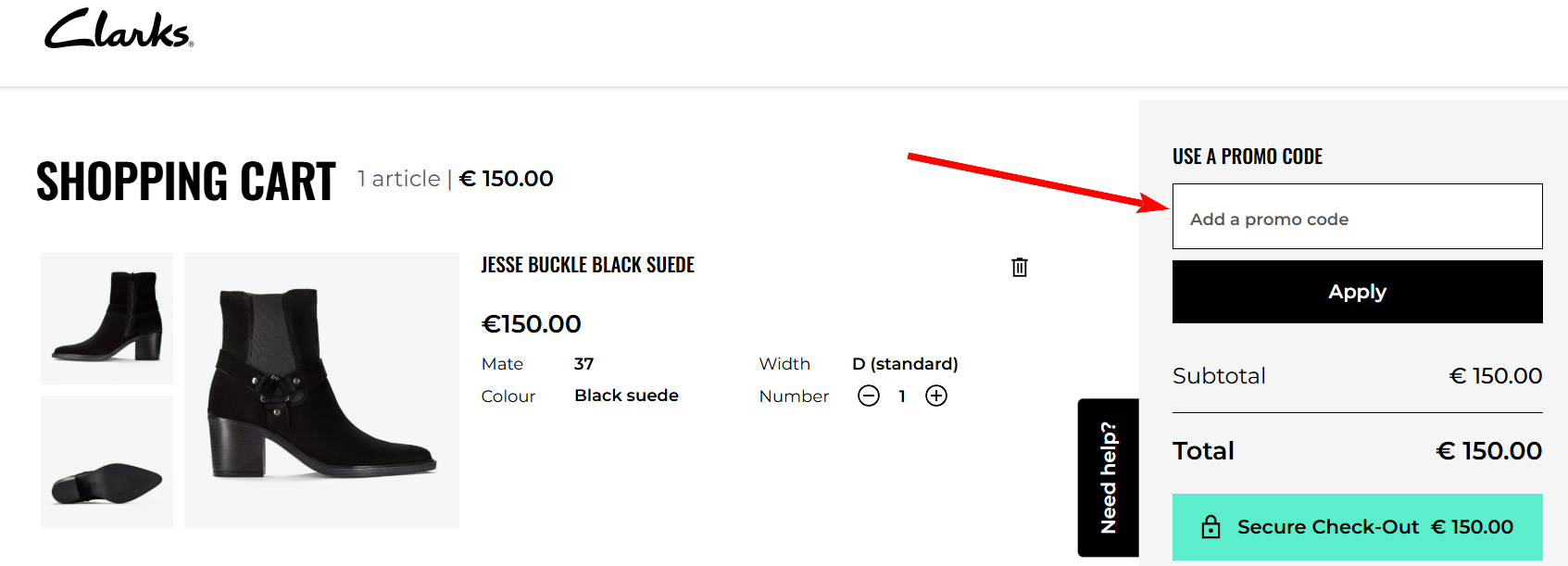
Task: Click the padlock icon on checkout button
Action: coord(1210,527)
